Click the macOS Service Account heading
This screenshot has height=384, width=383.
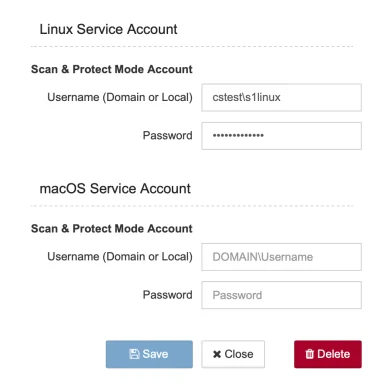coord(115,189)
